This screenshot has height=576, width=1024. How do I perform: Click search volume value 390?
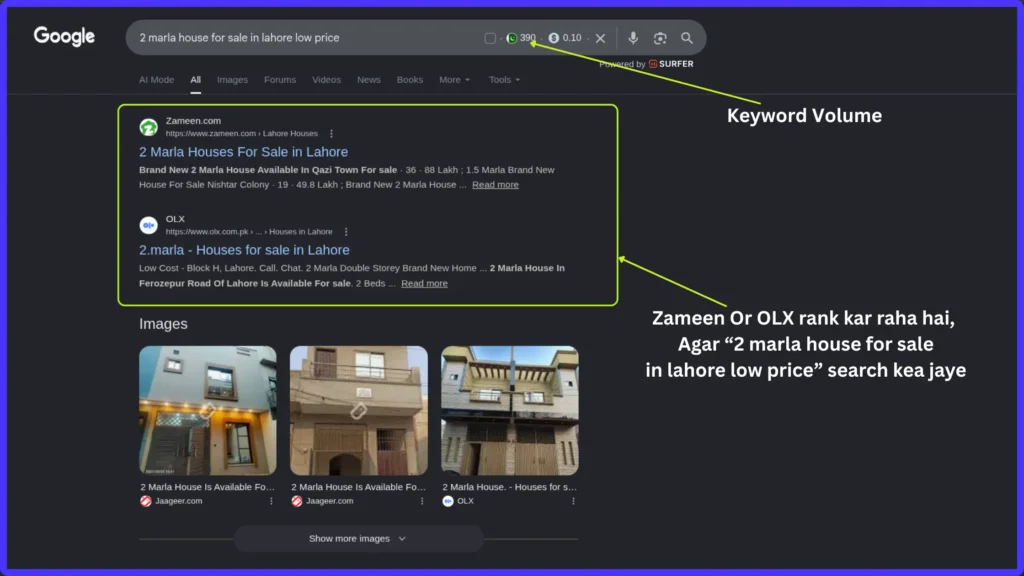point(528,38)
